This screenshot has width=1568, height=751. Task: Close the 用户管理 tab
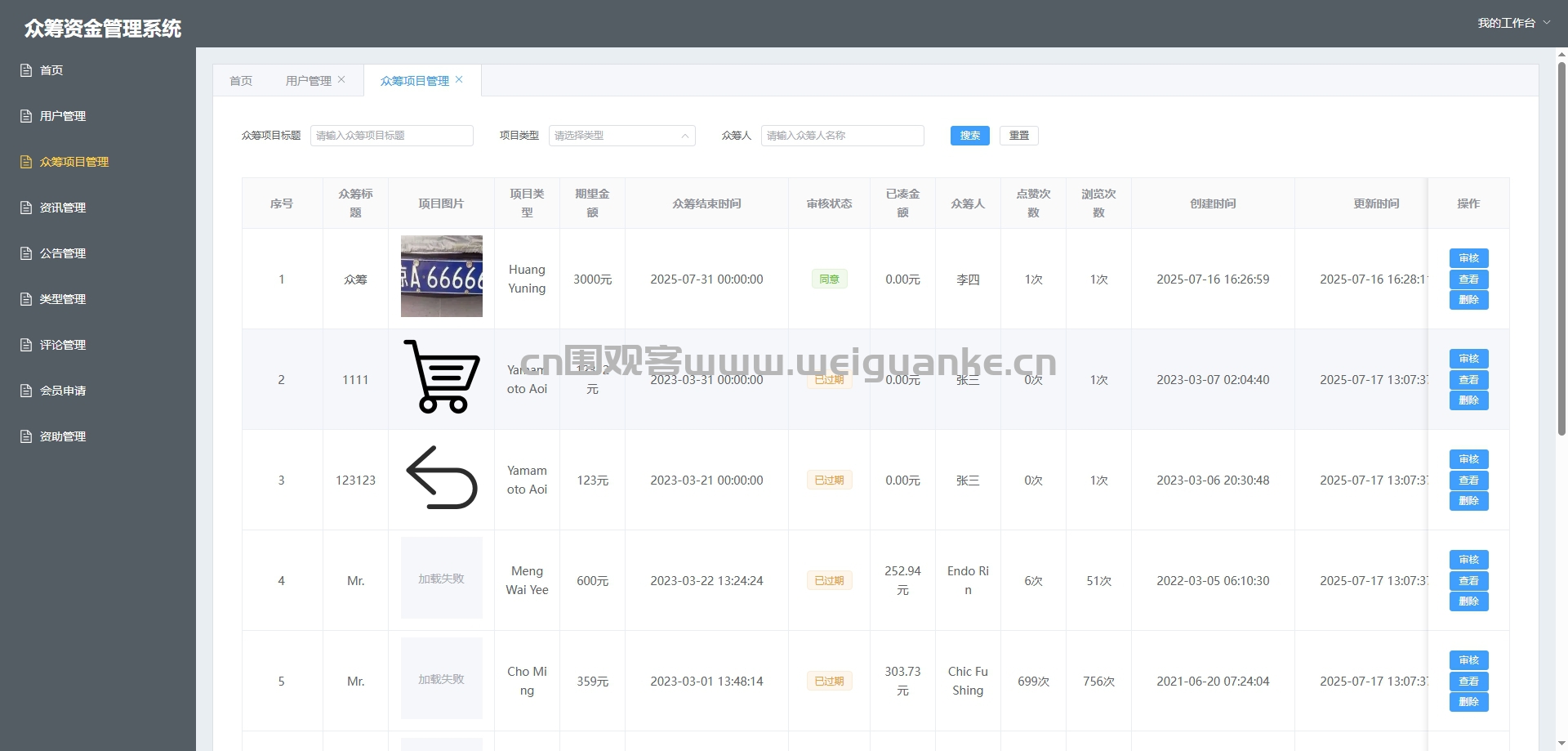tap(341, 79)
